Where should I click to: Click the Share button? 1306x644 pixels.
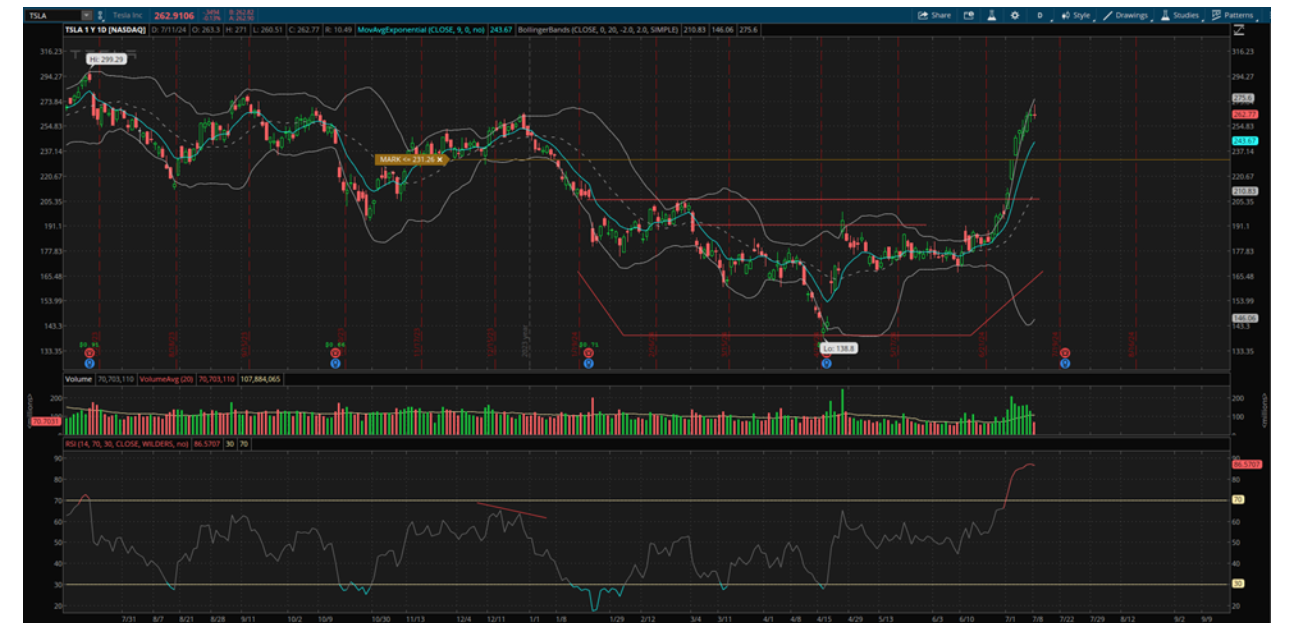pyautogui.click(x=935, y=16)
